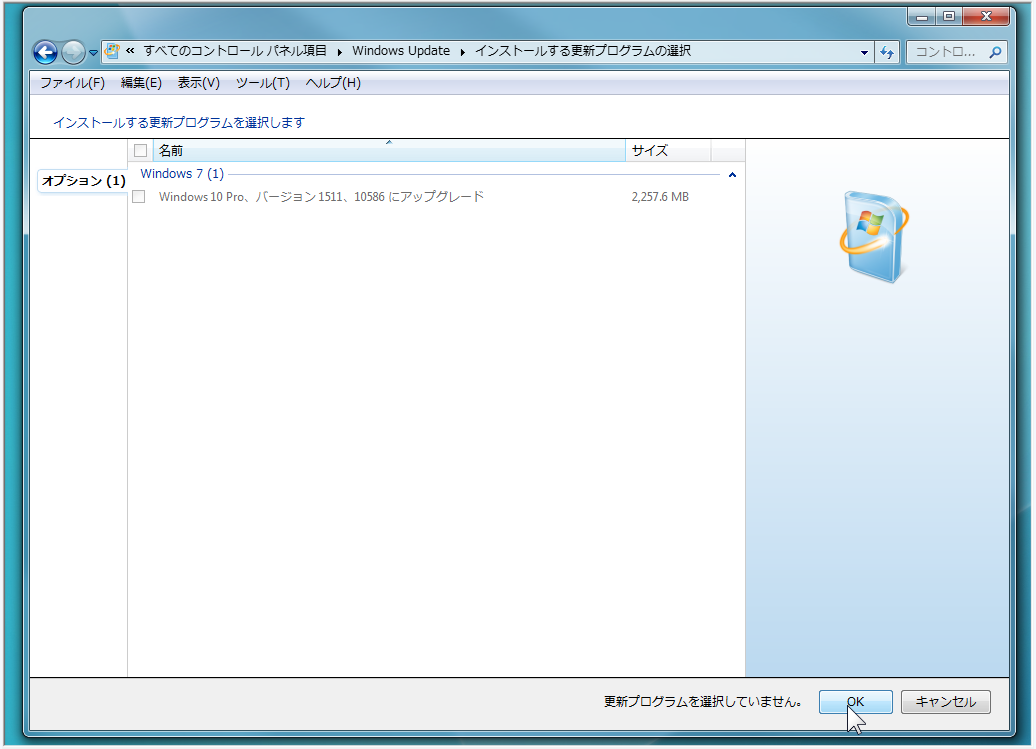This screenshot has width=1036, height=749.
Task: Click the OK button
Action: click(856, 702)
